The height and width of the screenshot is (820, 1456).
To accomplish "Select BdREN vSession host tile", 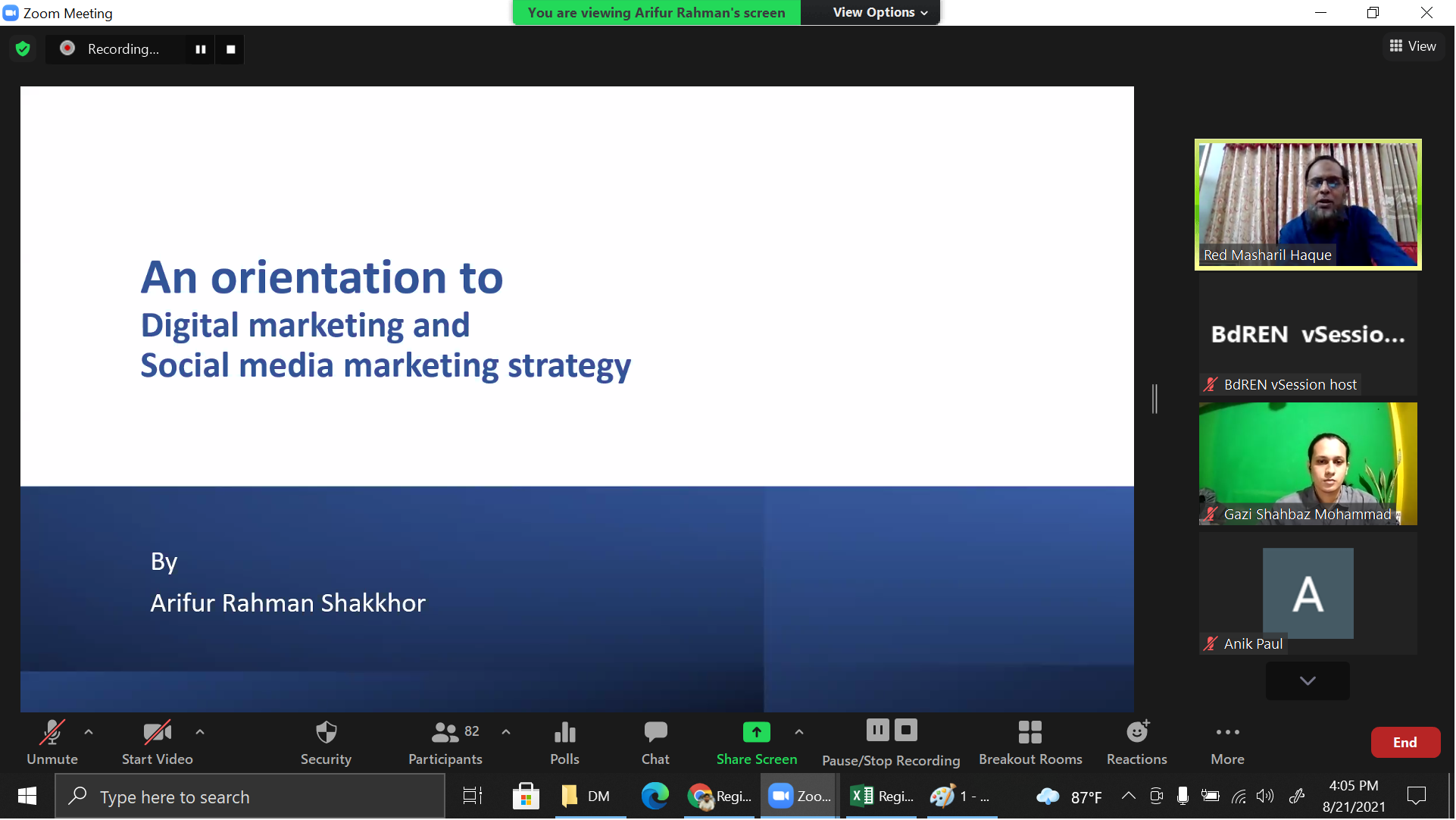I will pos(1309,335).
